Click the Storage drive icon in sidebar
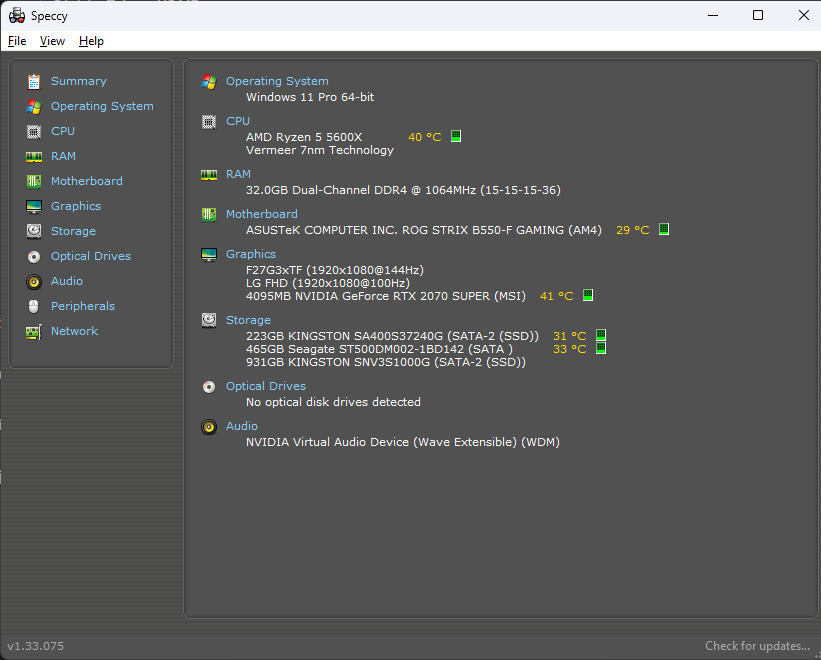 tap(34, 231)
